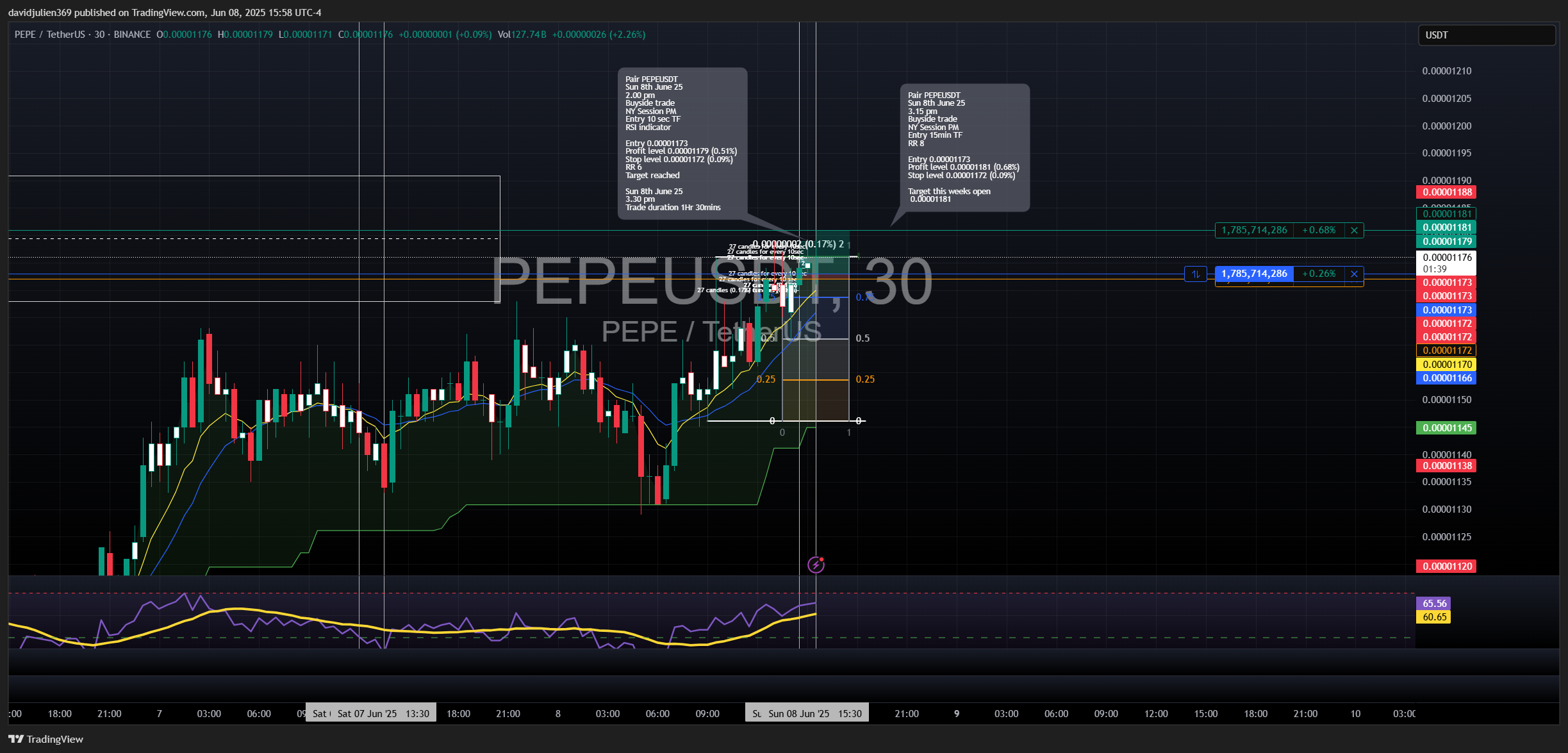Viewport: 1568px width, 753px height.
Task: Click the yellow 60.65 RSI average label
Action: tap(1433, 617)
